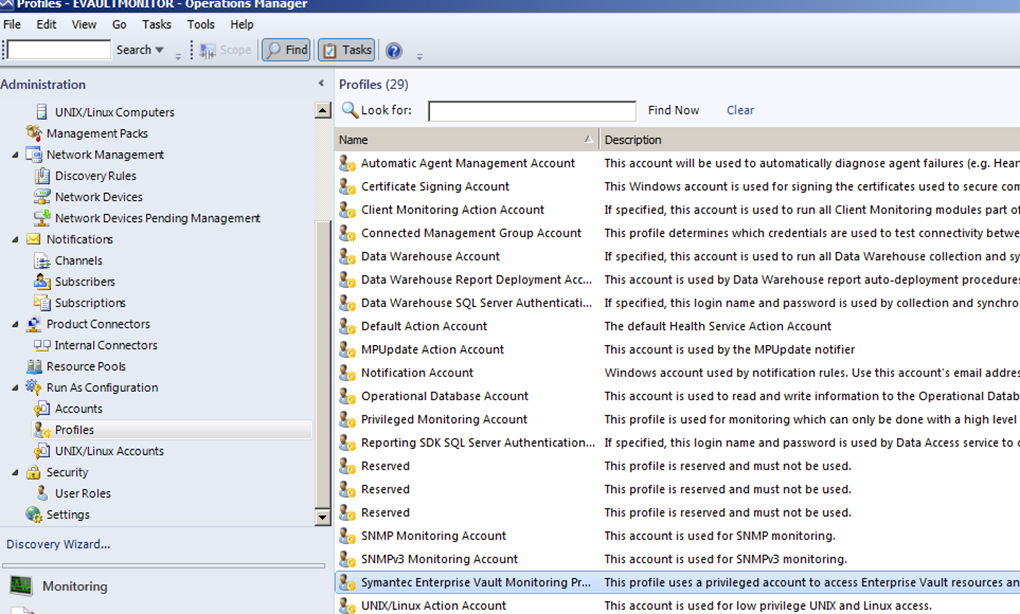
Task: Select the User Roles icon
Action: click(x=42, y=493)
